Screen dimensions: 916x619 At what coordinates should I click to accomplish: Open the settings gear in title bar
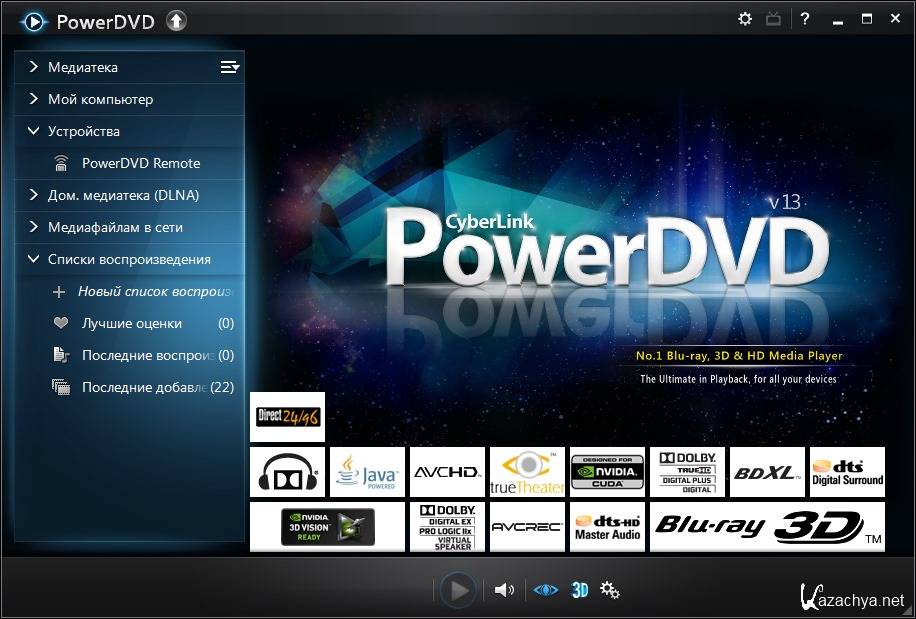tap(745, 19)
